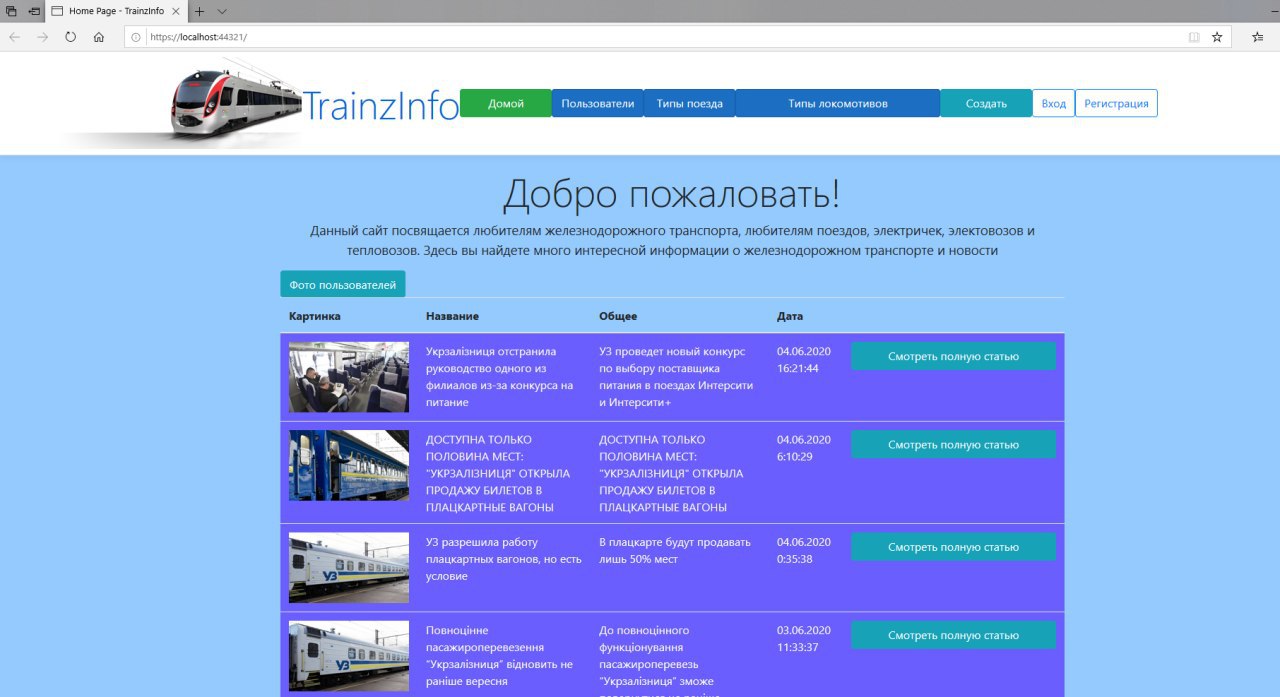The image size is (1280, 697).
Task: Toggle reading view icon in address bar
Action: (1194, 37)
